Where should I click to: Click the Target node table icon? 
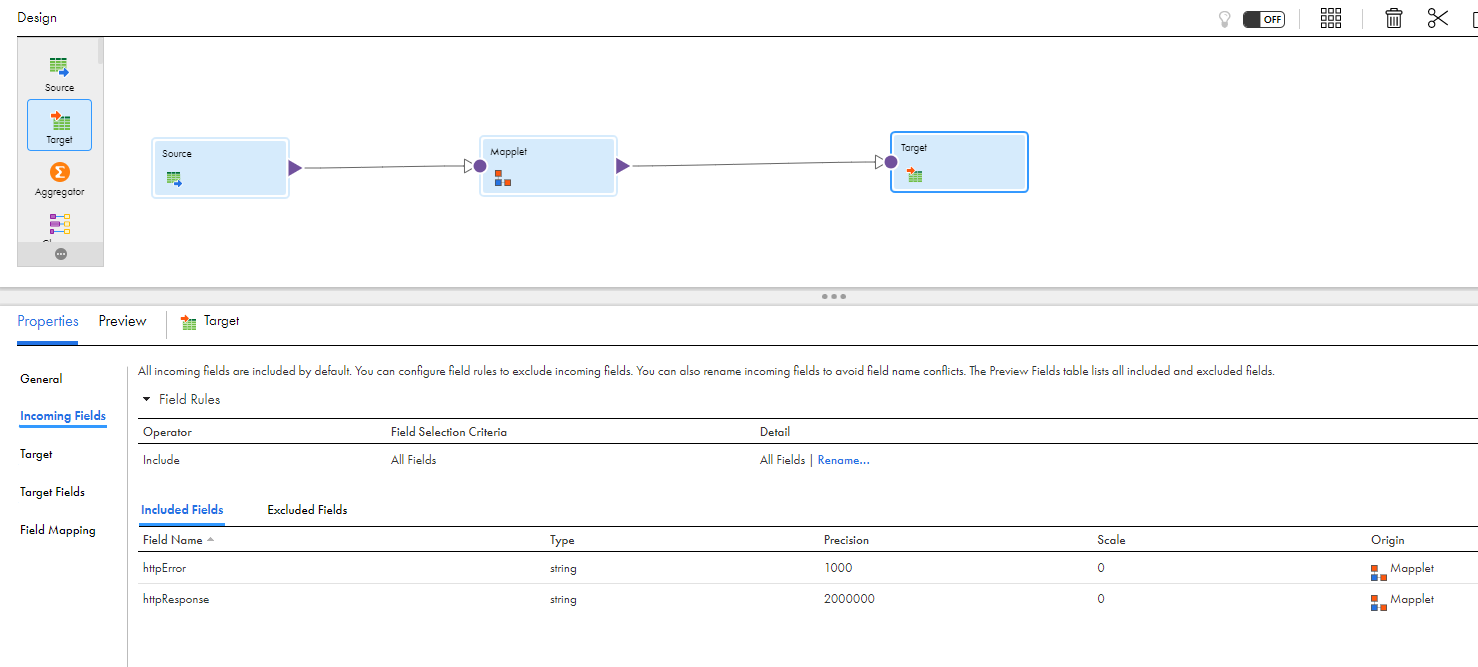[915, 175]
